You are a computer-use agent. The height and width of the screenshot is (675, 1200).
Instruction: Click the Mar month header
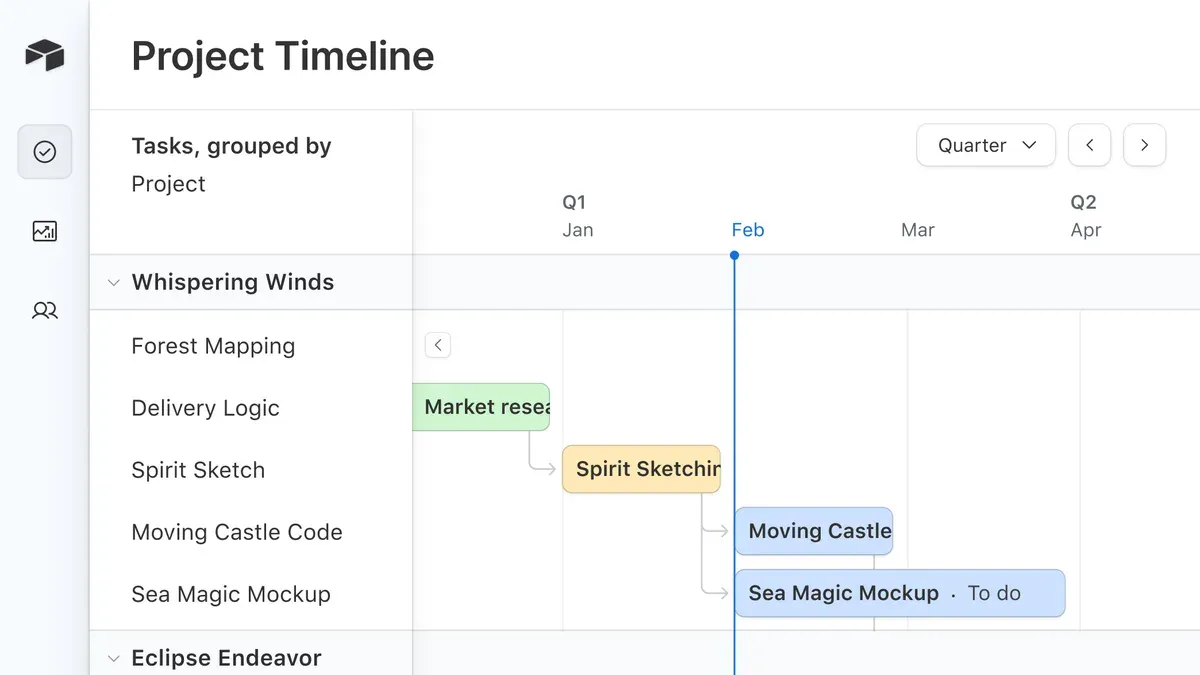pyautogui.click(x=918, y=230)
